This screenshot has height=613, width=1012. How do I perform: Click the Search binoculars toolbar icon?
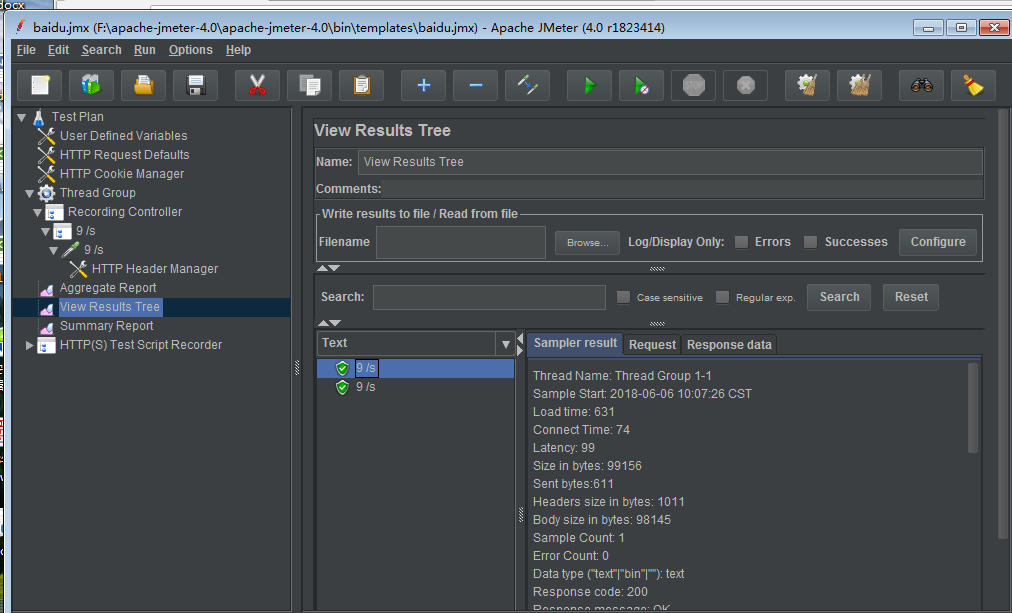coord(921,86)
